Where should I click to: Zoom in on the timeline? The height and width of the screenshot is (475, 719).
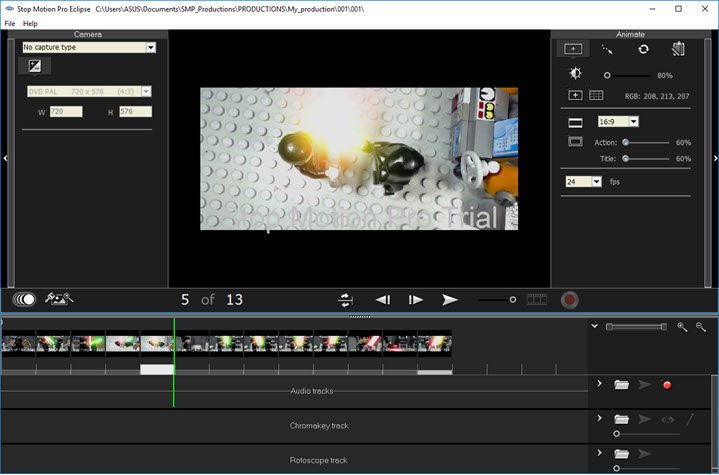point(682,327)
